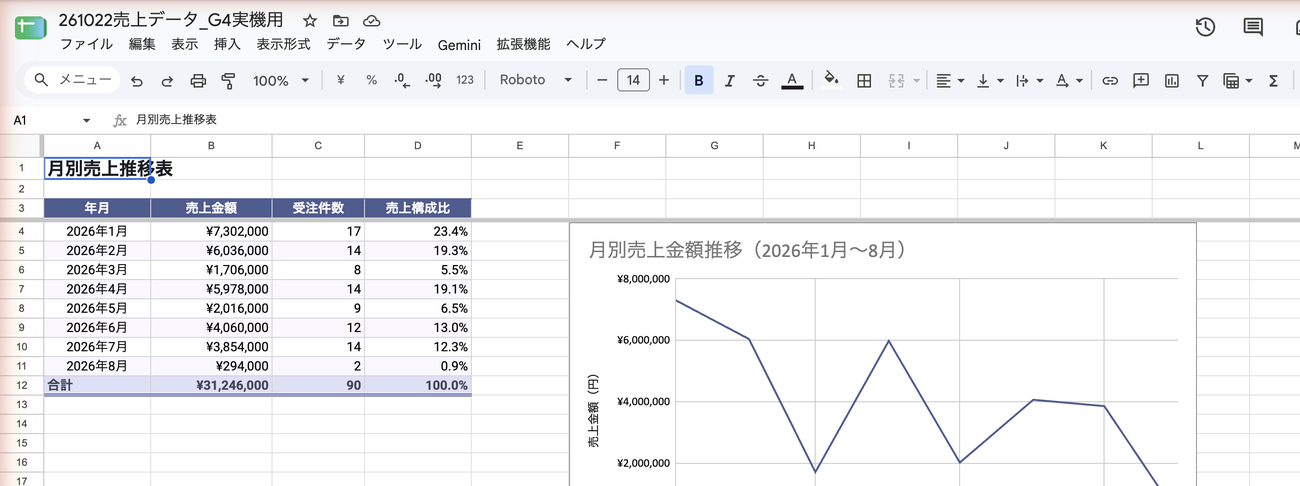The image size is (1300, 486).
Task: Click the move to folder icon
Action: click(x=341, y=21)
